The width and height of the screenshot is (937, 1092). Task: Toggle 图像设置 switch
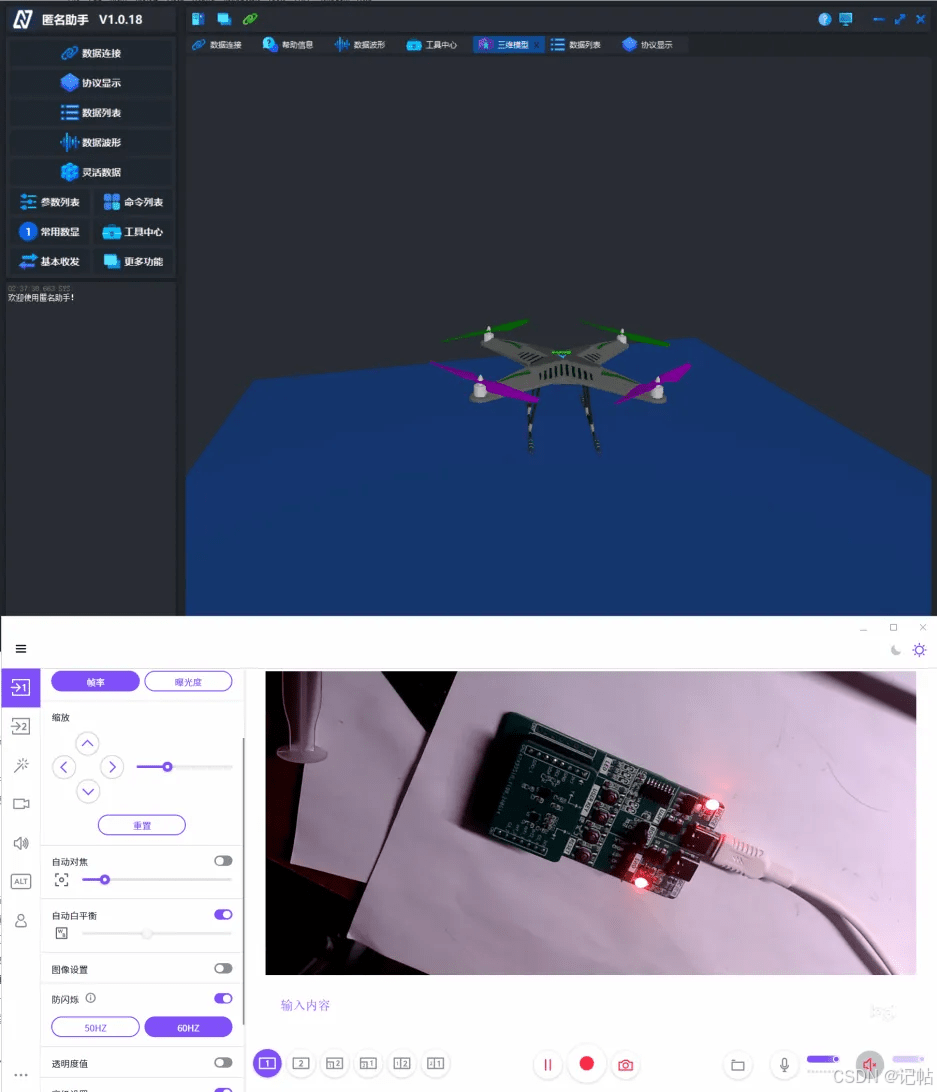click(x=223, y=969)
